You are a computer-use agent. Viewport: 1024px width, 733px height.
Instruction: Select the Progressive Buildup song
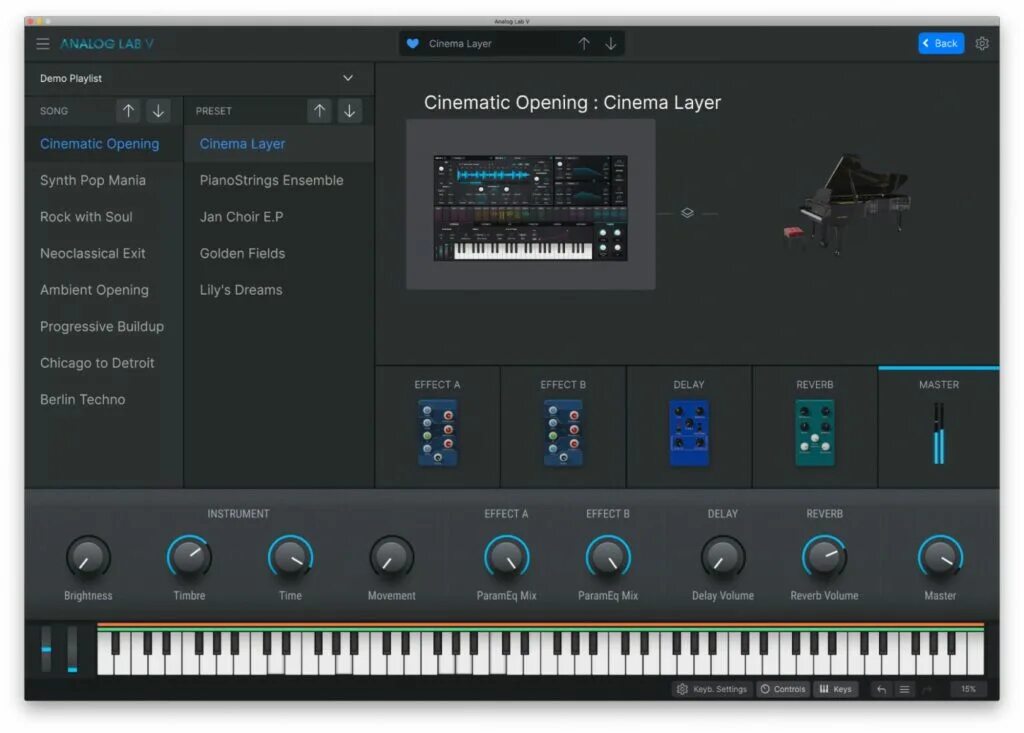point(104,327)
